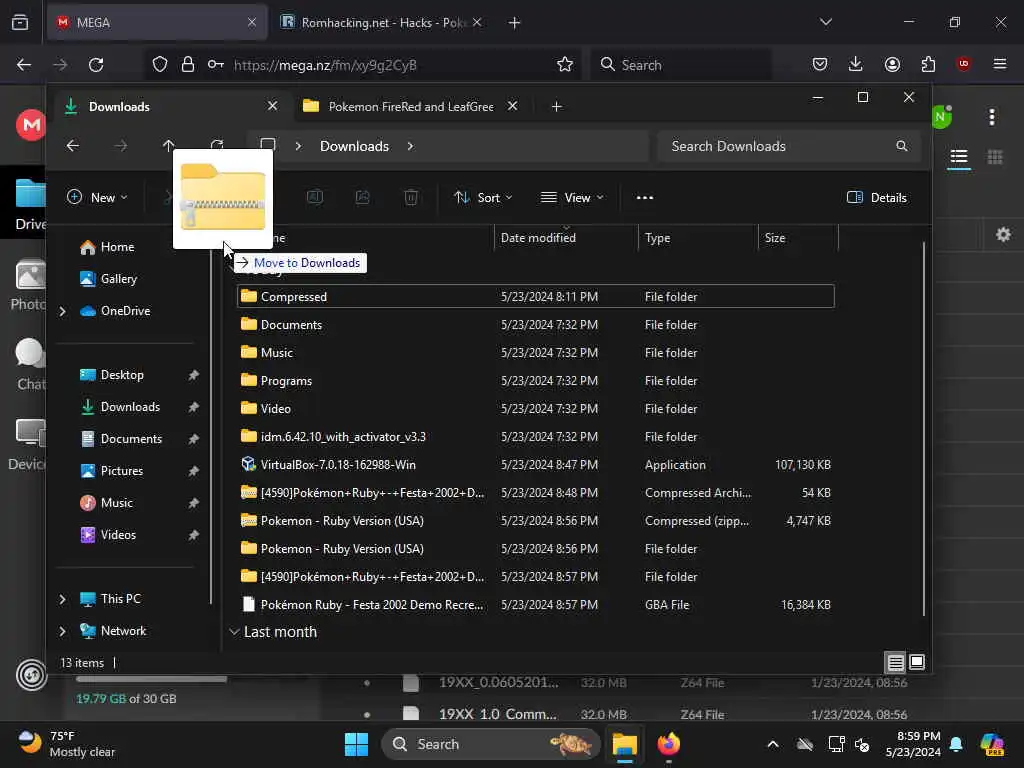This screenshot has width=1024, height=768.
Task: Sort by the Size column header
Action: pos(797,238)
